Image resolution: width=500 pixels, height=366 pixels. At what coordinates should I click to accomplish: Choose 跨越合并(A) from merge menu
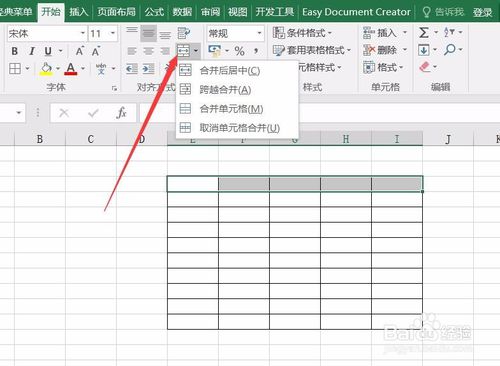[x=237, y=89]
